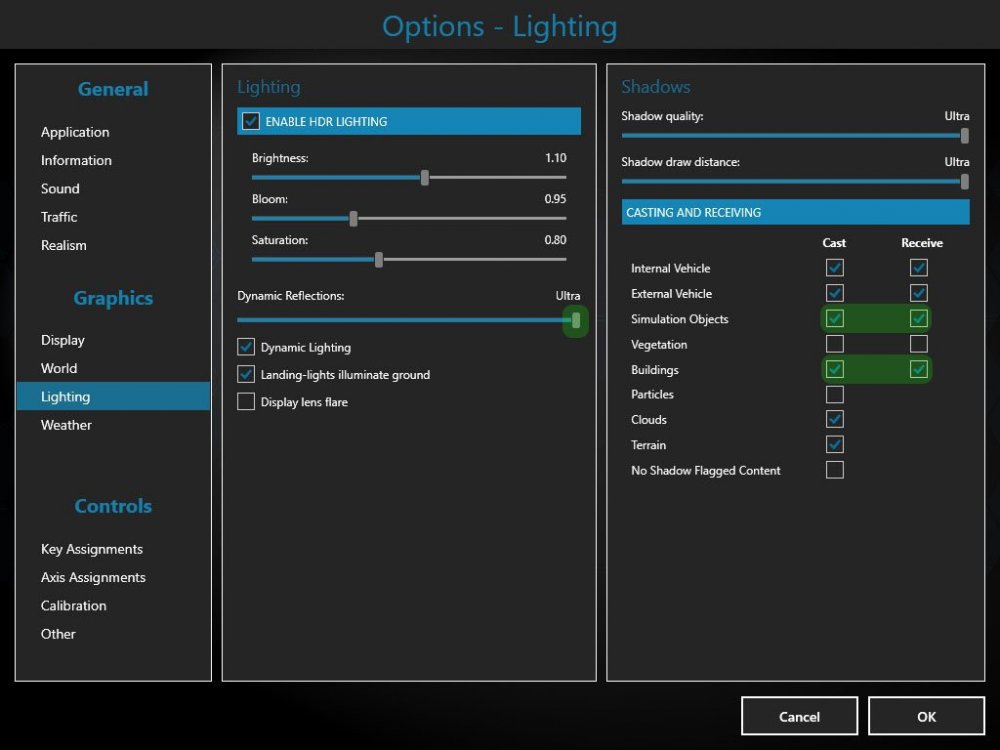Toggle Internal Vehicle Receive shadow checkbox
Screen dimensions: 1000x750
pos(919,268)
